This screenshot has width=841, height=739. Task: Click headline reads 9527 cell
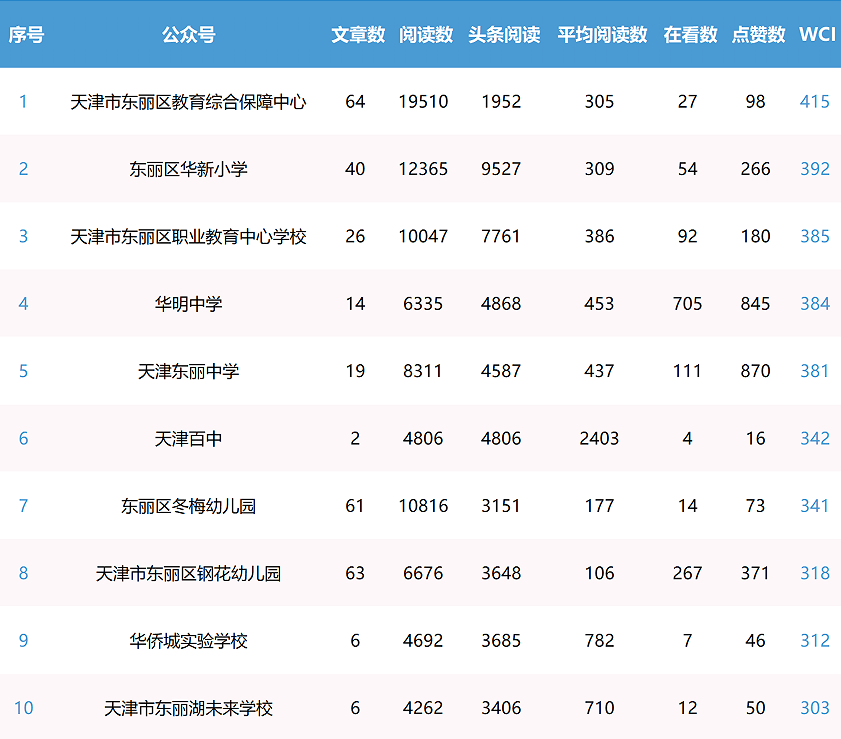[501, 169]
